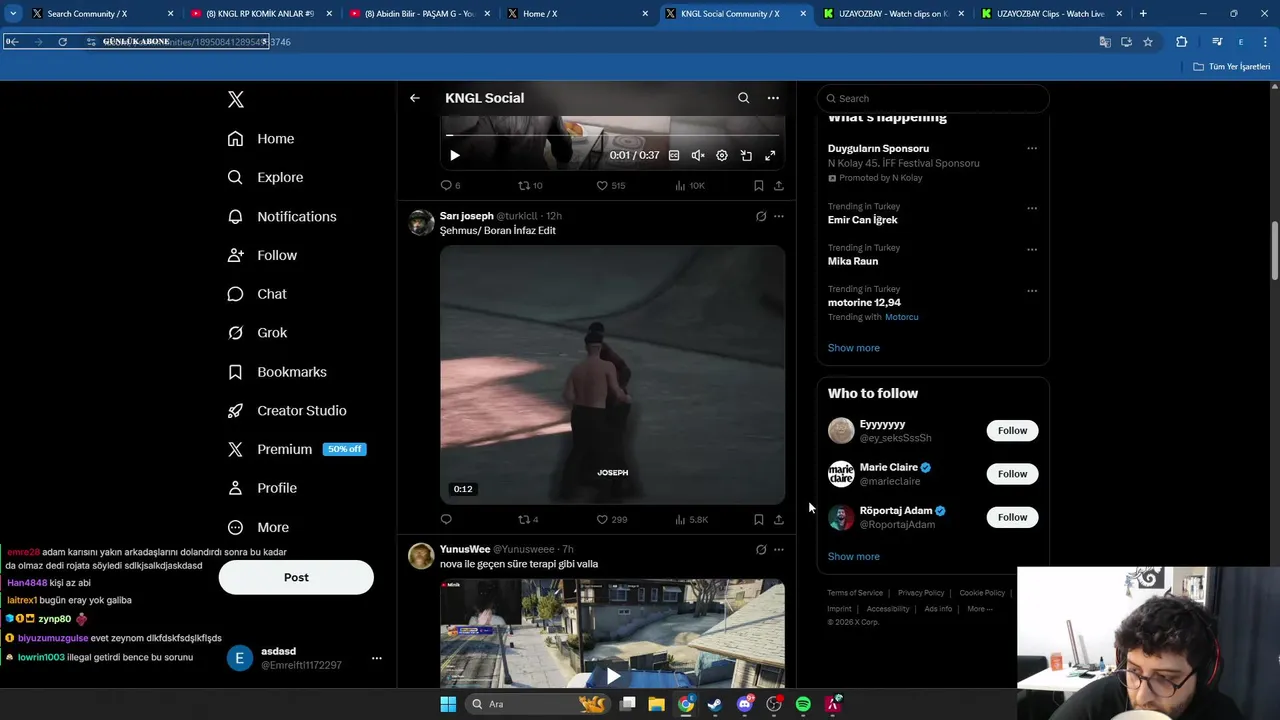Open account menu dots beside asdasd
The width and height of the screenshot is (1280, 720).
pos(377,658)
